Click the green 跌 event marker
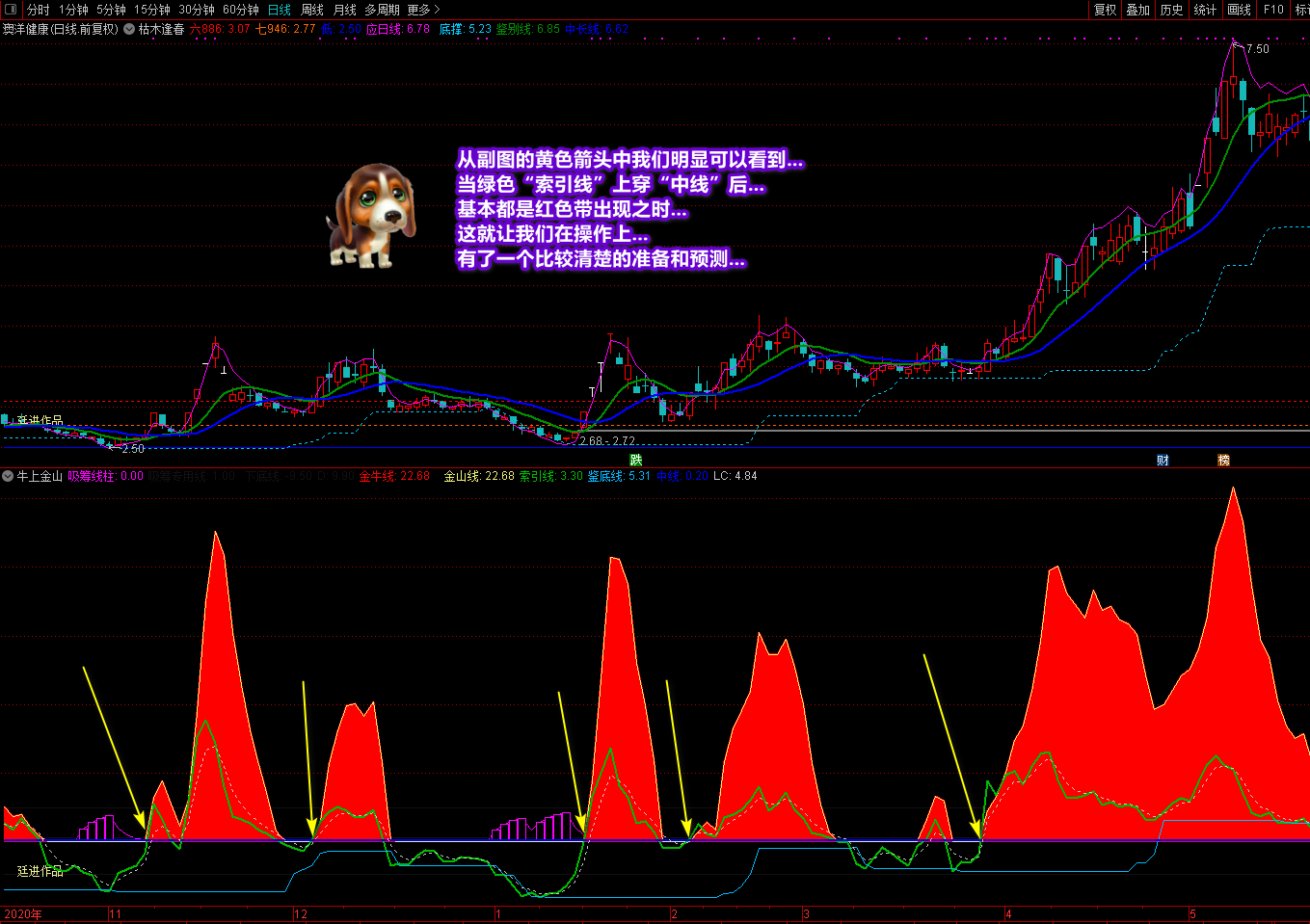Screen dimensions: 1310x924 point(636,461)
